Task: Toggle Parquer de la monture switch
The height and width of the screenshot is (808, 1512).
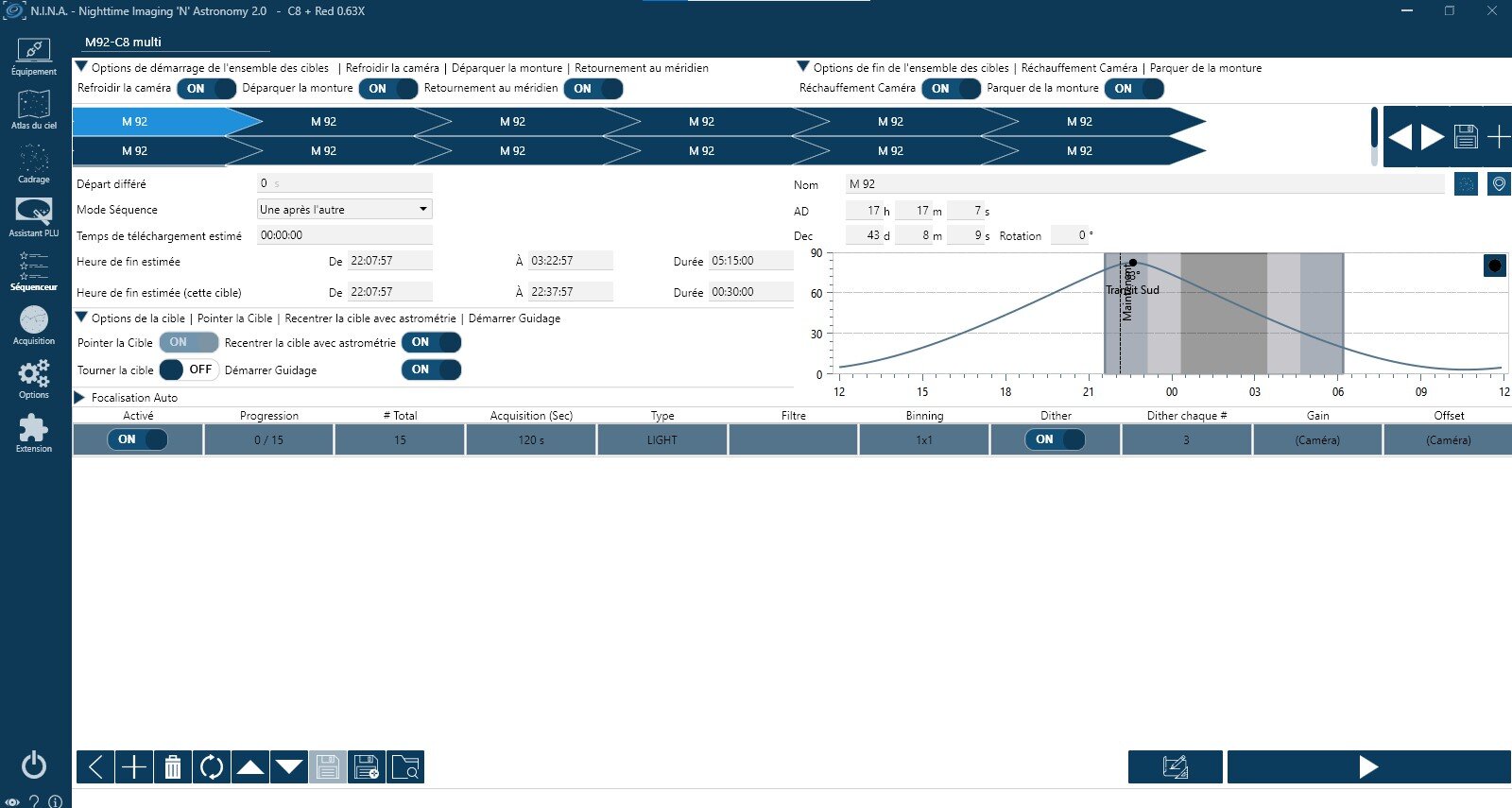Action: click(x=1134, y=89)
